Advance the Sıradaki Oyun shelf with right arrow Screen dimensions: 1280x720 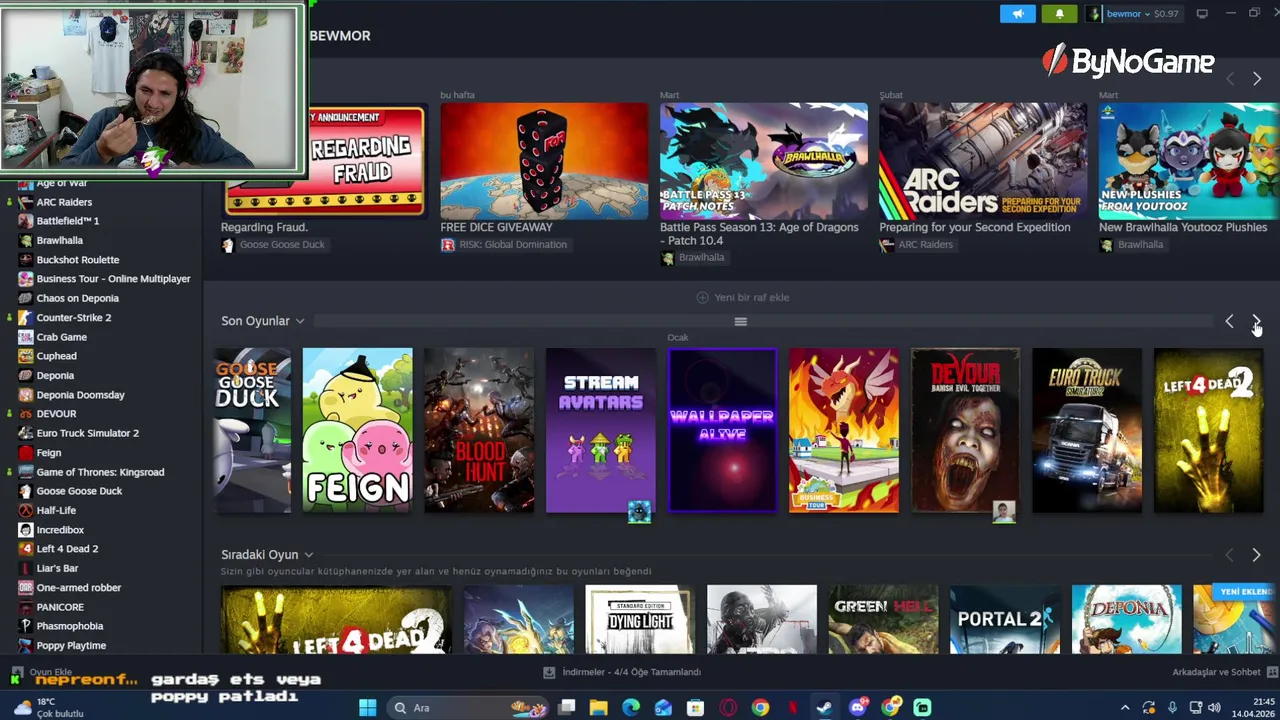tap(1257, 555)
